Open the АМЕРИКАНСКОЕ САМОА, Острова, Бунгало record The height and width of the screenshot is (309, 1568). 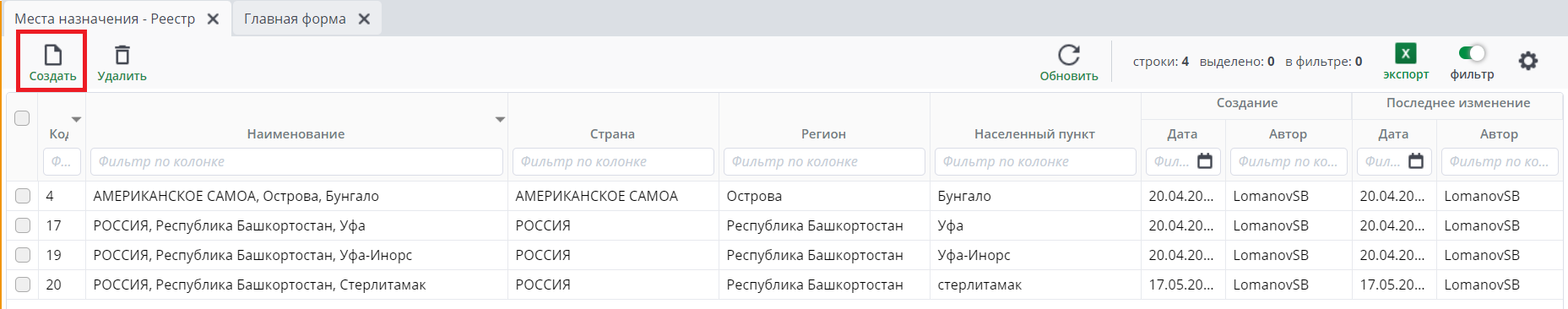point(236,196)
